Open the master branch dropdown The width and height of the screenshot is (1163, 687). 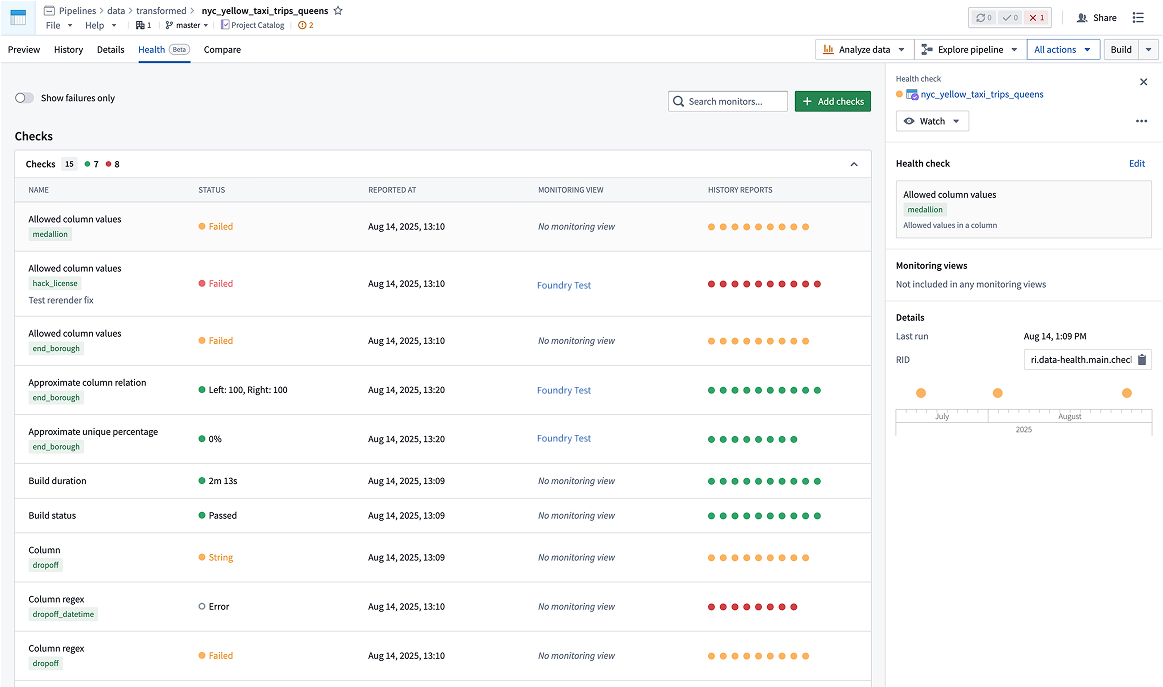pyautogui.click(x=187, y=25)
